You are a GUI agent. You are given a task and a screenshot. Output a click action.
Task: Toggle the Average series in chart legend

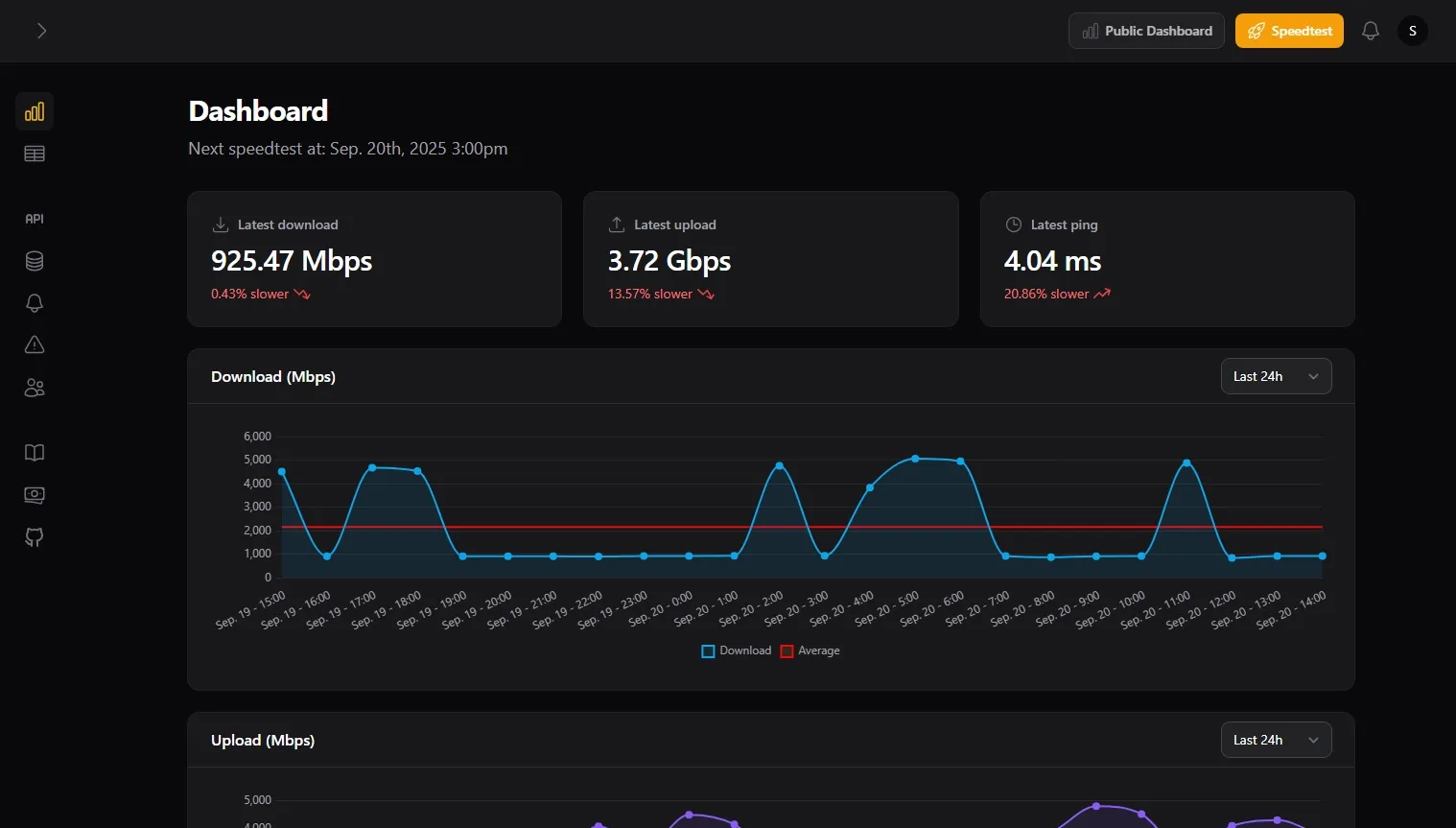pyautogui.click(x=810, y=651)
